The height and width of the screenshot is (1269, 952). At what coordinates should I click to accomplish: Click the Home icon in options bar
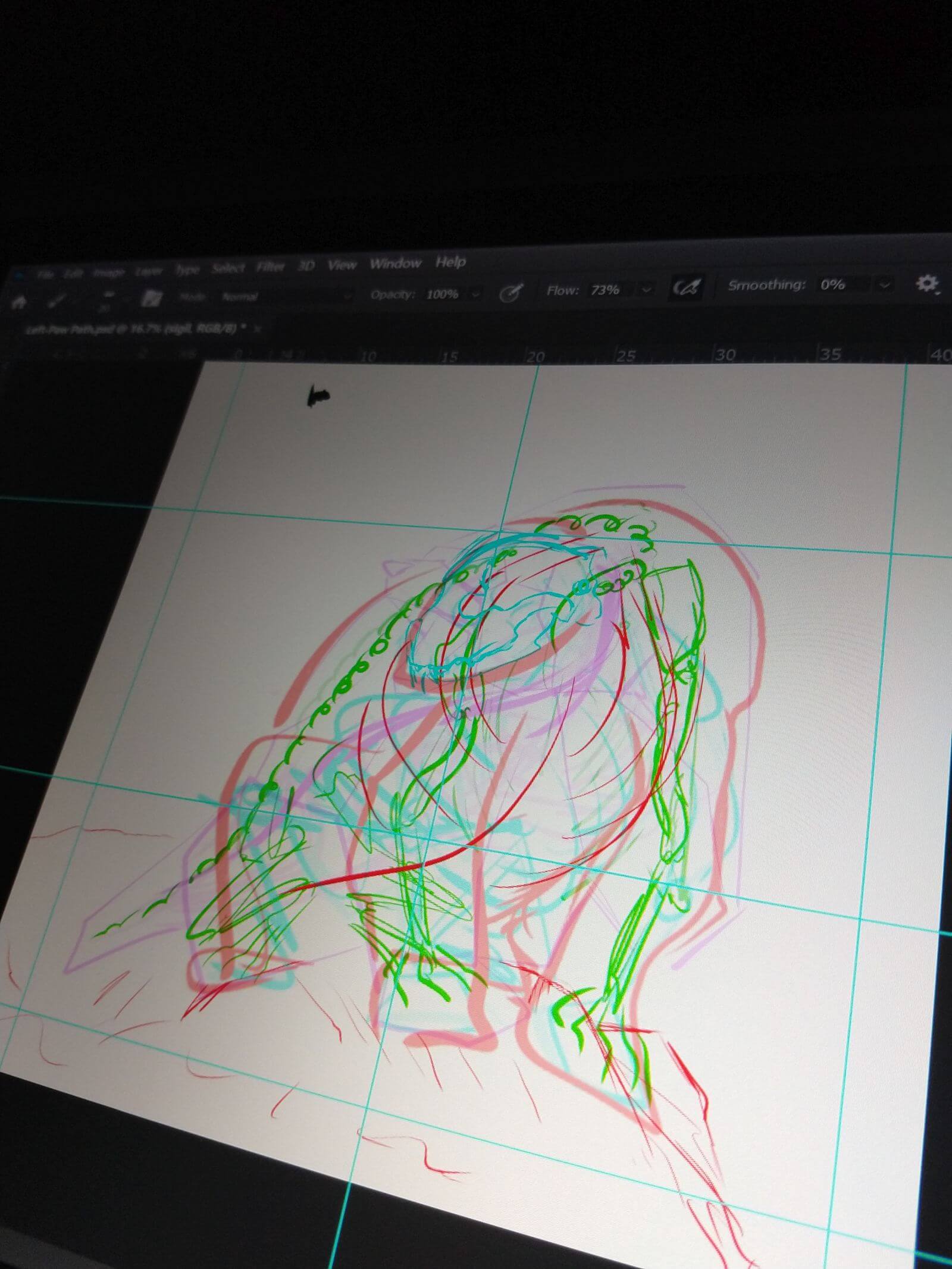click(18, 302)
